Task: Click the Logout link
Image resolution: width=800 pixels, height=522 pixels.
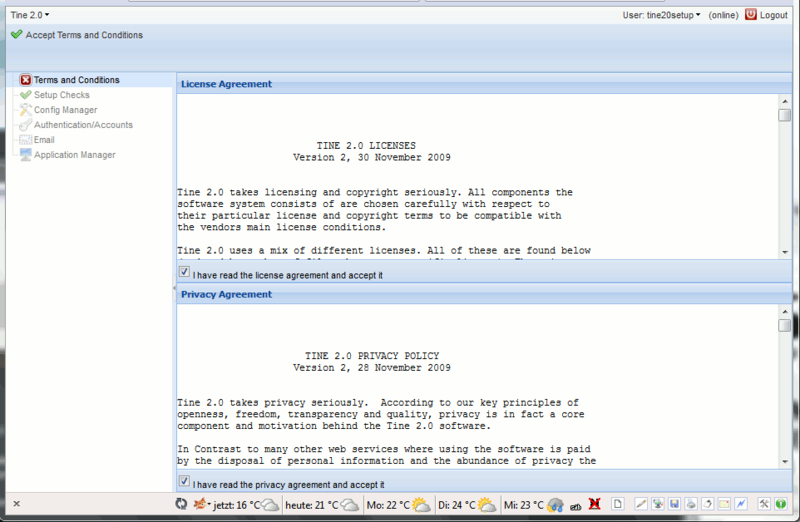Action: tap(773, 15)
